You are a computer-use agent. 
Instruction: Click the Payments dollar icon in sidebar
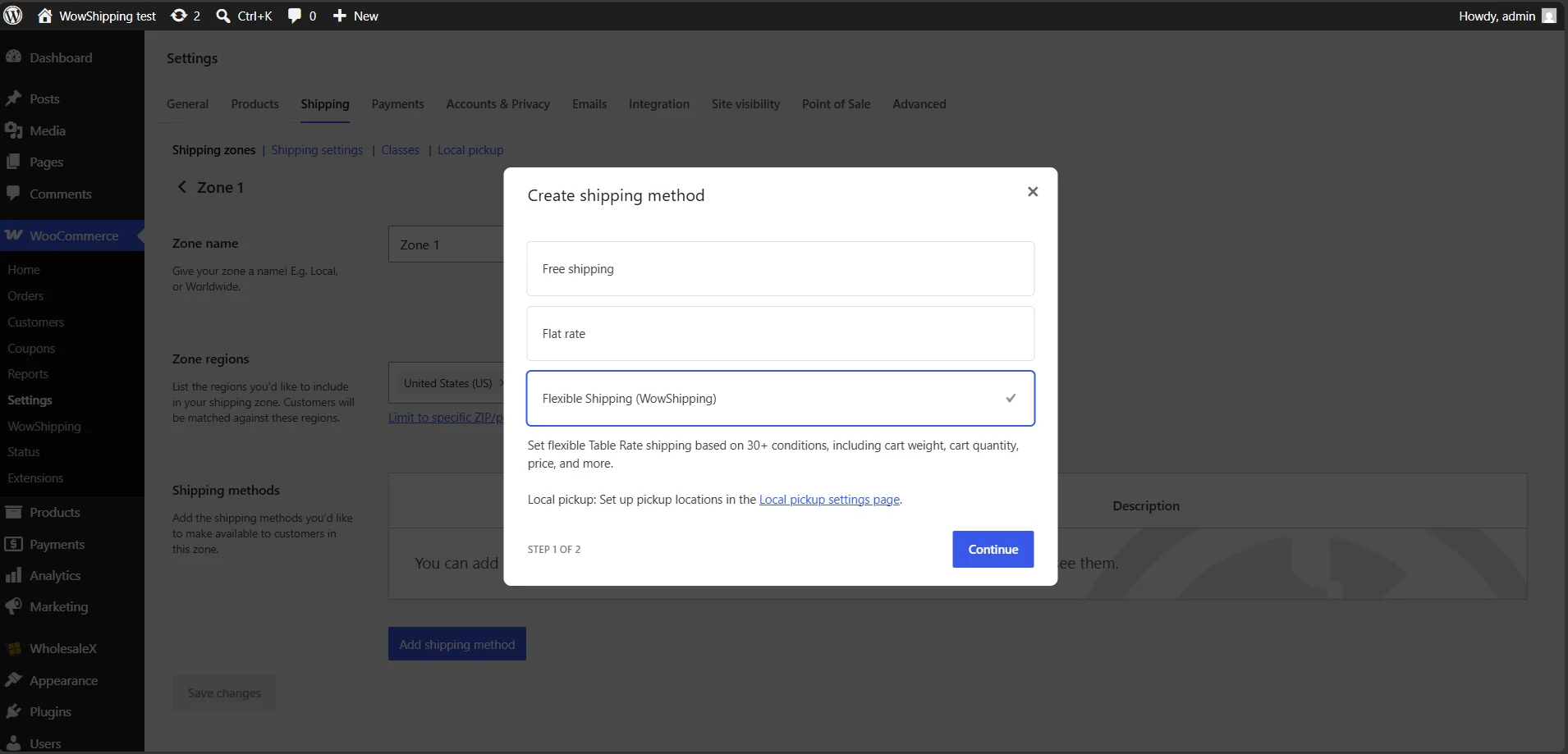[x=13, y=544]
